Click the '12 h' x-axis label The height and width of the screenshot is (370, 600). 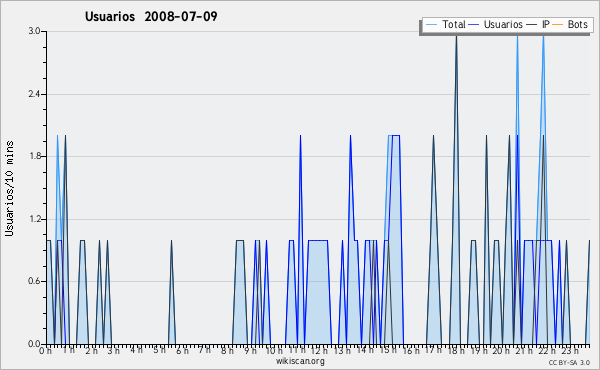click(x=319, y=350)
